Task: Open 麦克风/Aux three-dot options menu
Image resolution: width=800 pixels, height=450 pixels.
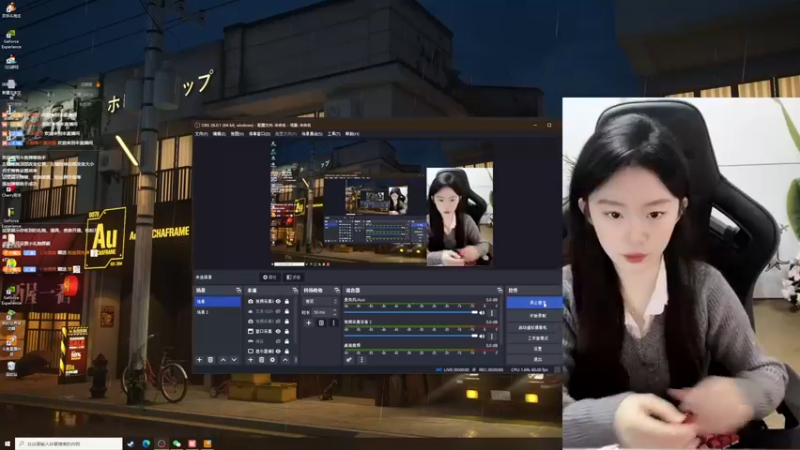Action: (492, 313)
